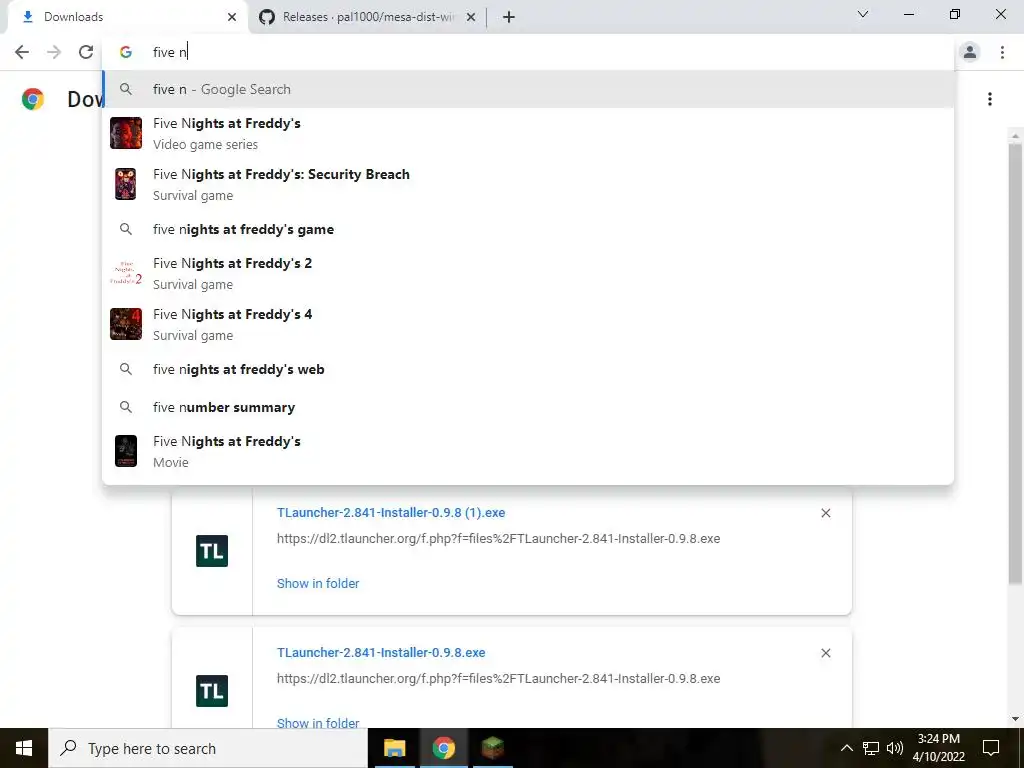The height and width of the screenshot is (768, 1024).
Task: Click the browser forward arrow
Action: [54, 52]
